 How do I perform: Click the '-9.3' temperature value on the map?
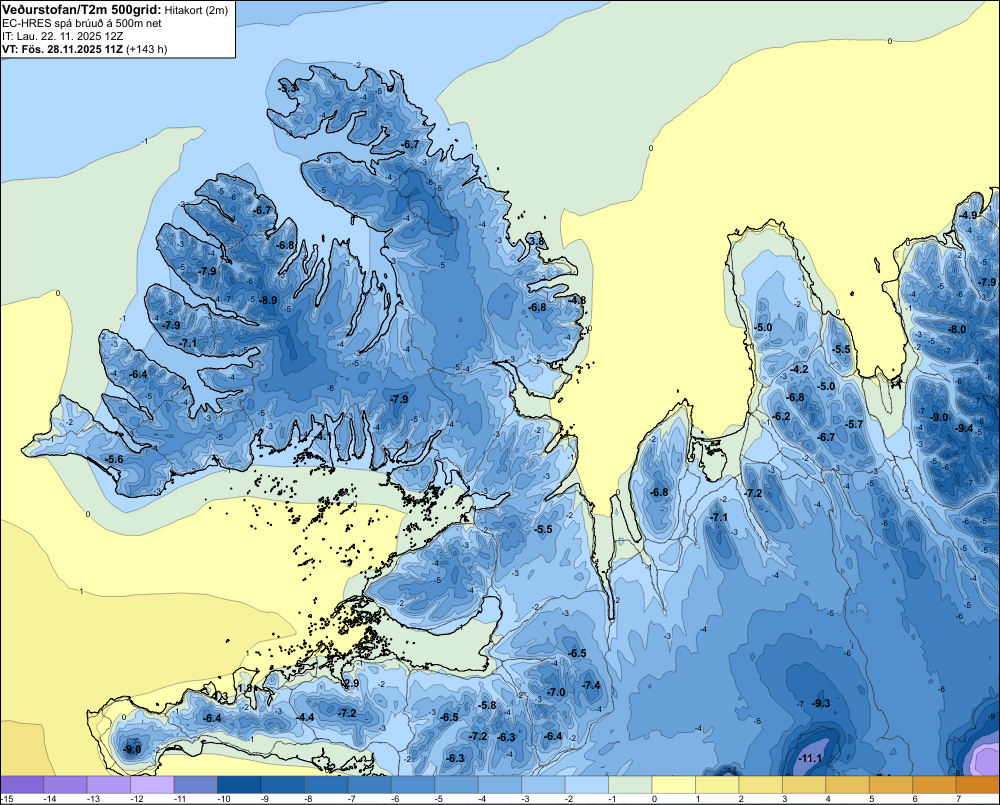click(821, 703)
